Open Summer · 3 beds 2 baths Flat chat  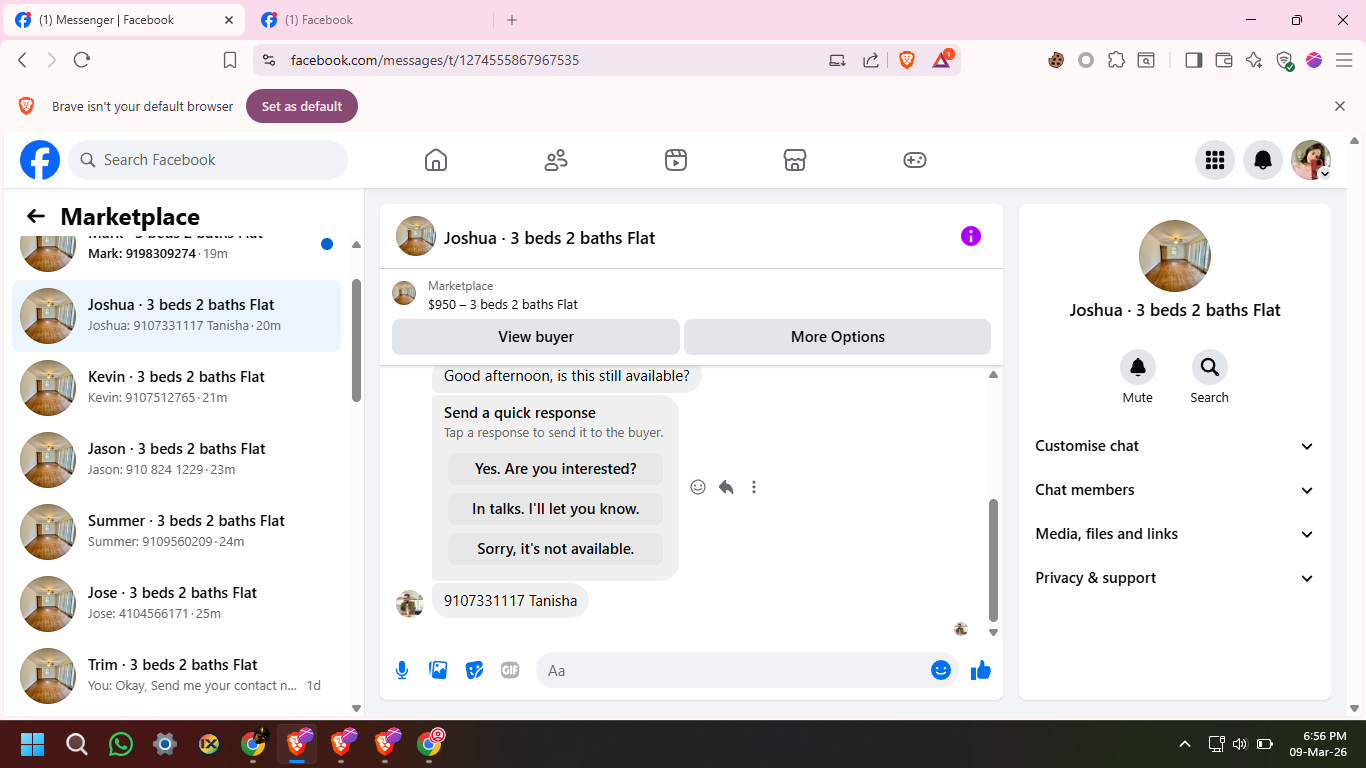[x=176, y=532]
